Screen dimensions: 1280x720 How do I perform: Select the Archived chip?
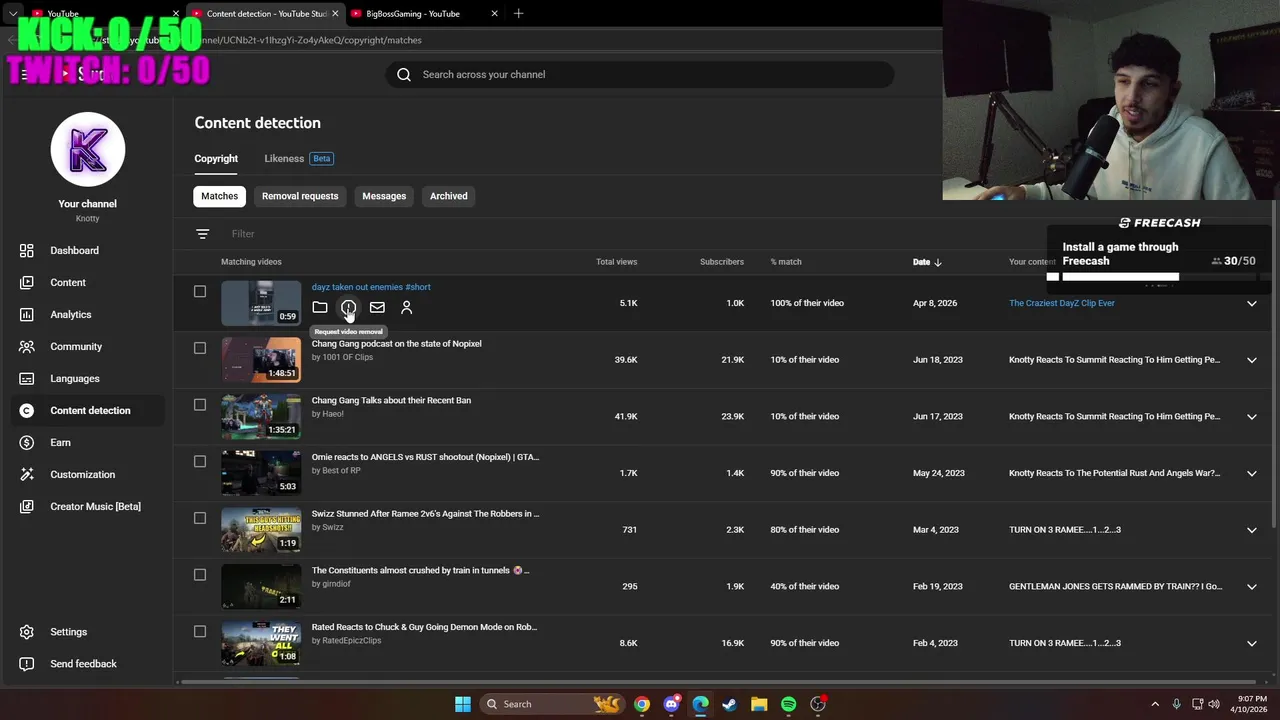point(449,196)
